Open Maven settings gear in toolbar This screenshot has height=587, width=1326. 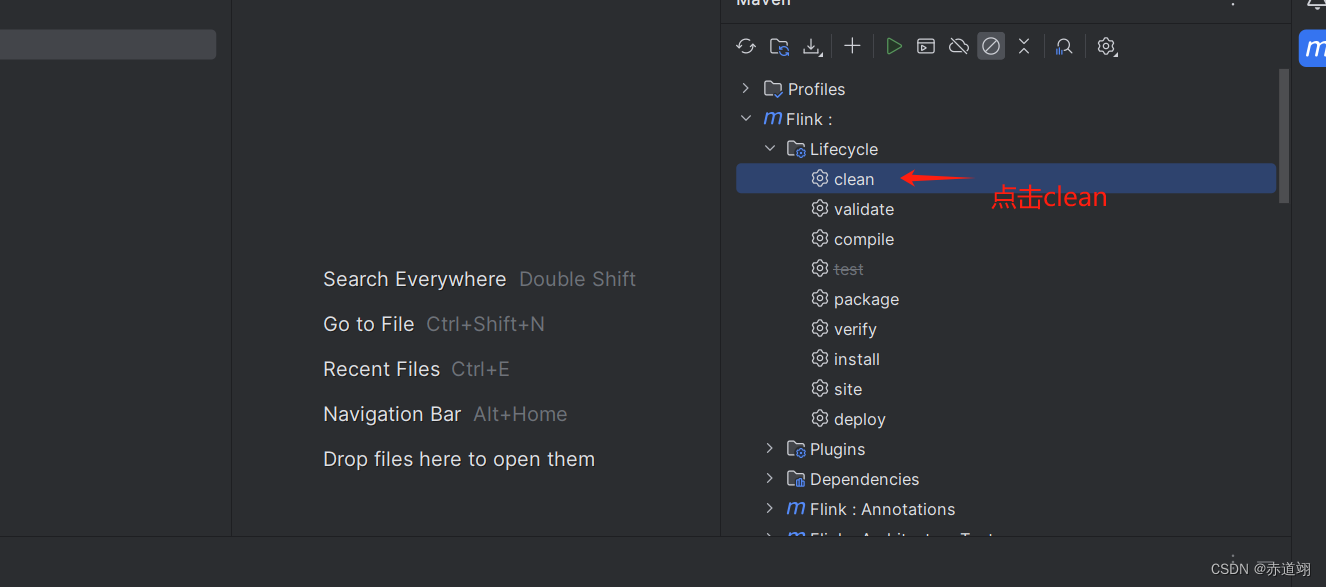1106,46
